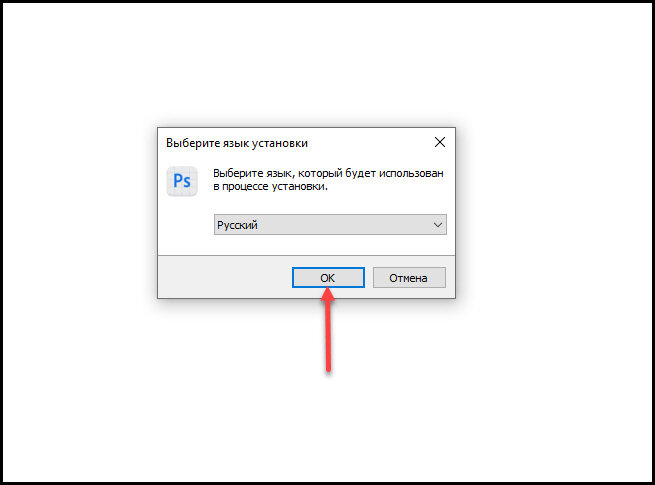Click the dialog title Выберите язык установки
This screenshot has width=655, height=485.
237,143
